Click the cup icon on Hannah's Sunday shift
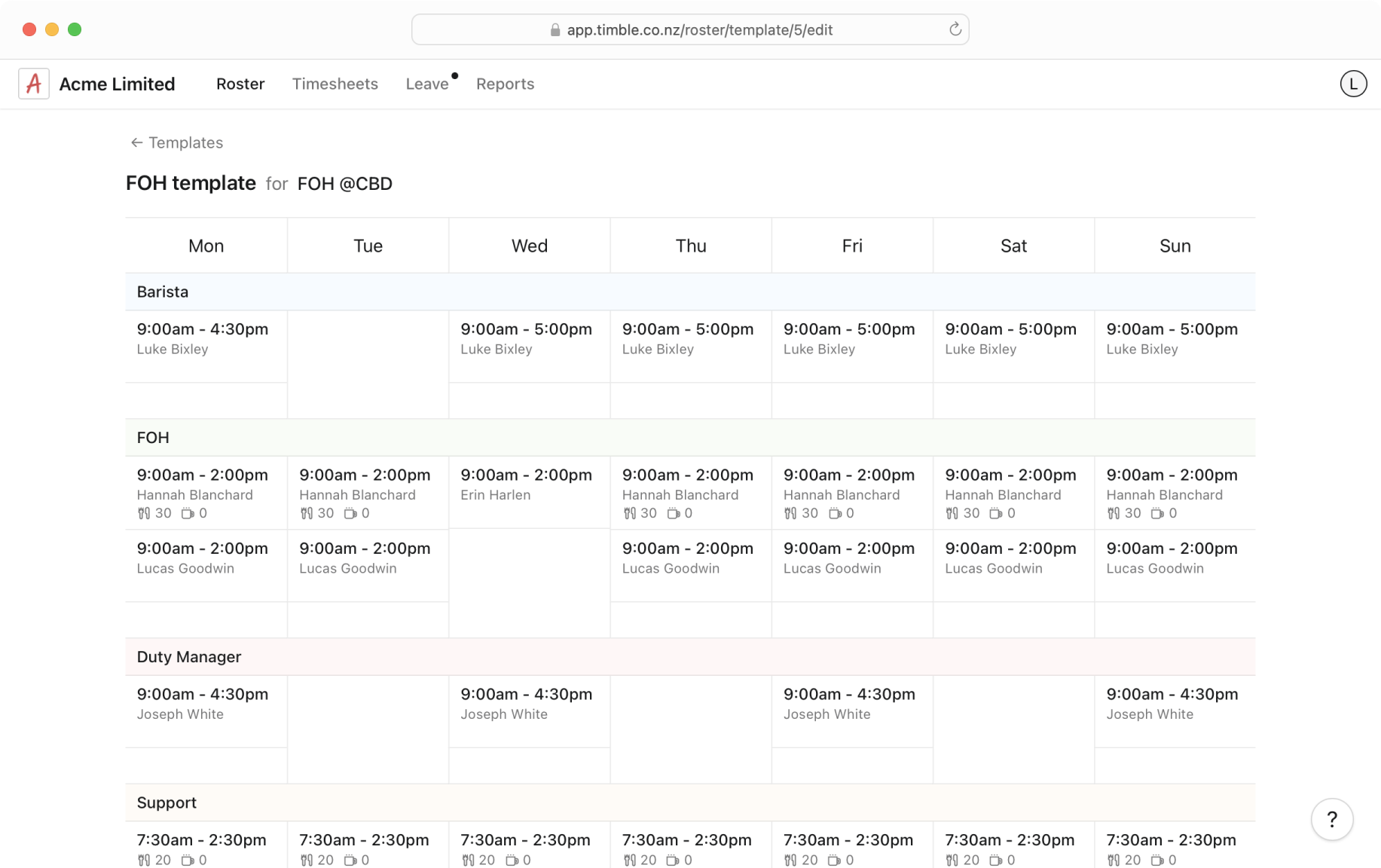Screen dimensions: 1381x868 click(1159, 513)
